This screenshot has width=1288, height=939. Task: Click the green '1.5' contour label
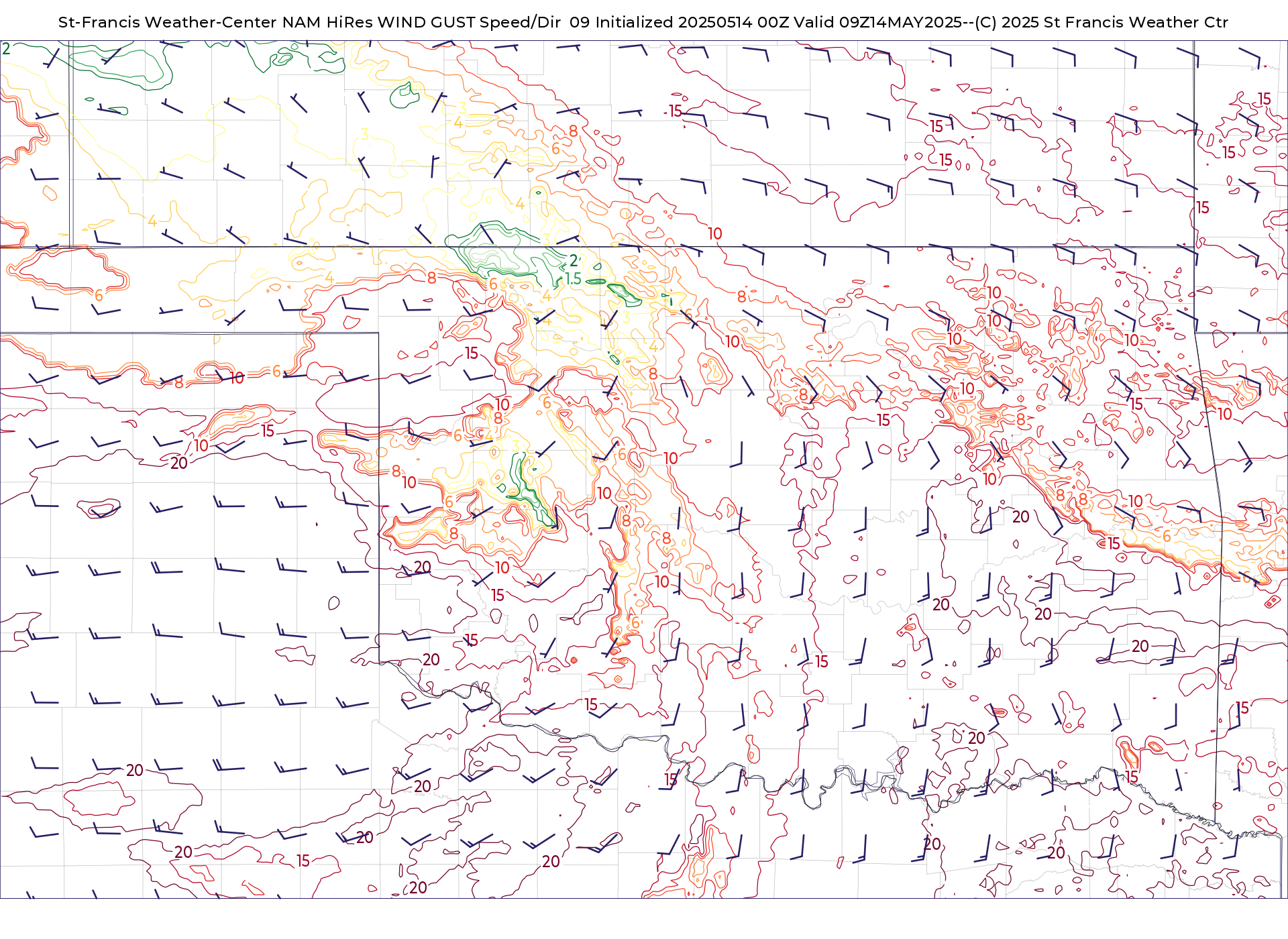573,279
